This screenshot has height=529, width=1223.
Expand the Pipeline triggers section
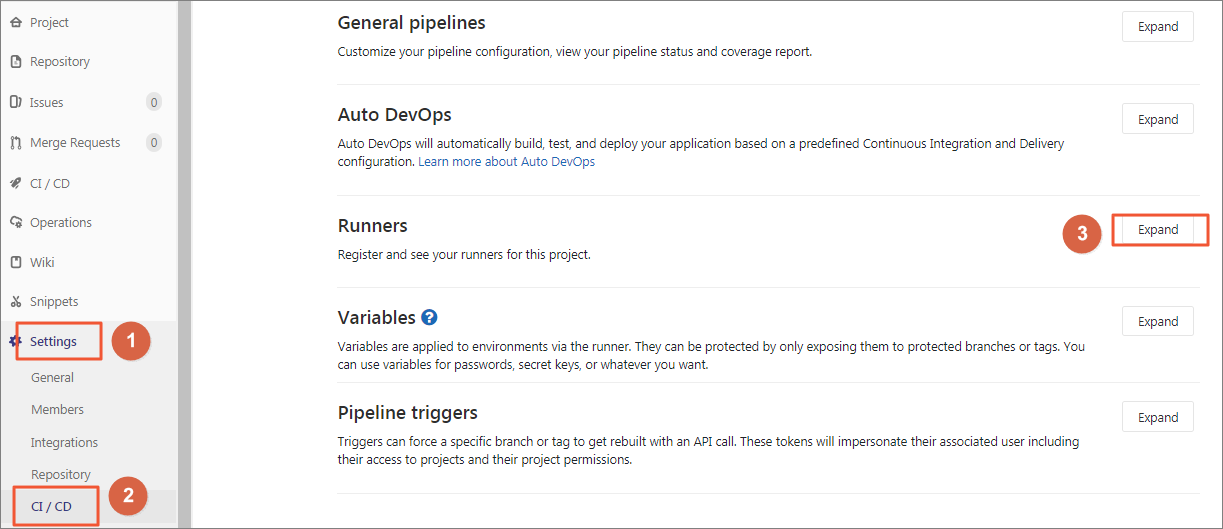pyautogui.click(x=1157, y=418)
